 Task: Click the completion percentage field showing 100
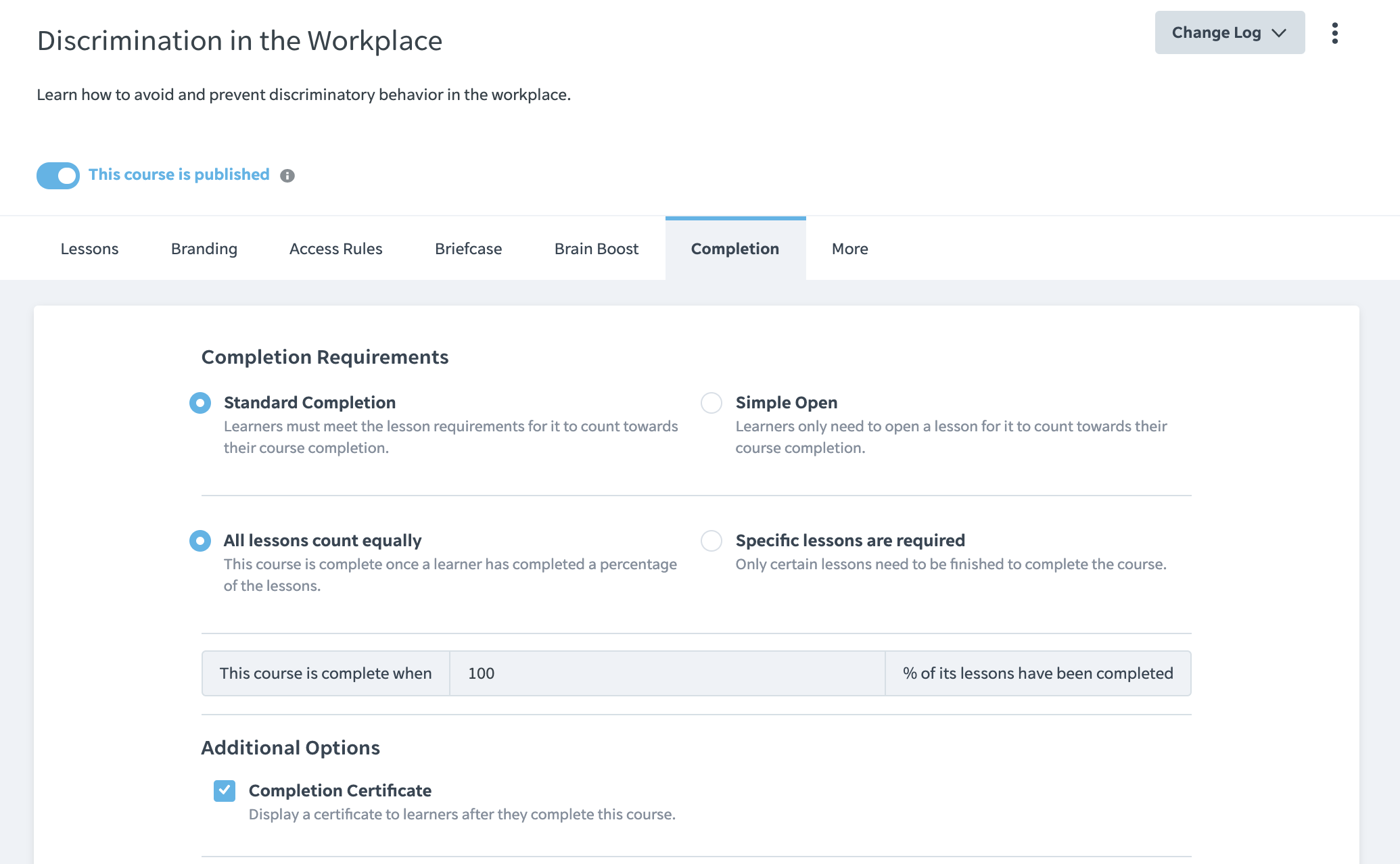pyautogui.click(x=667, y=673)
